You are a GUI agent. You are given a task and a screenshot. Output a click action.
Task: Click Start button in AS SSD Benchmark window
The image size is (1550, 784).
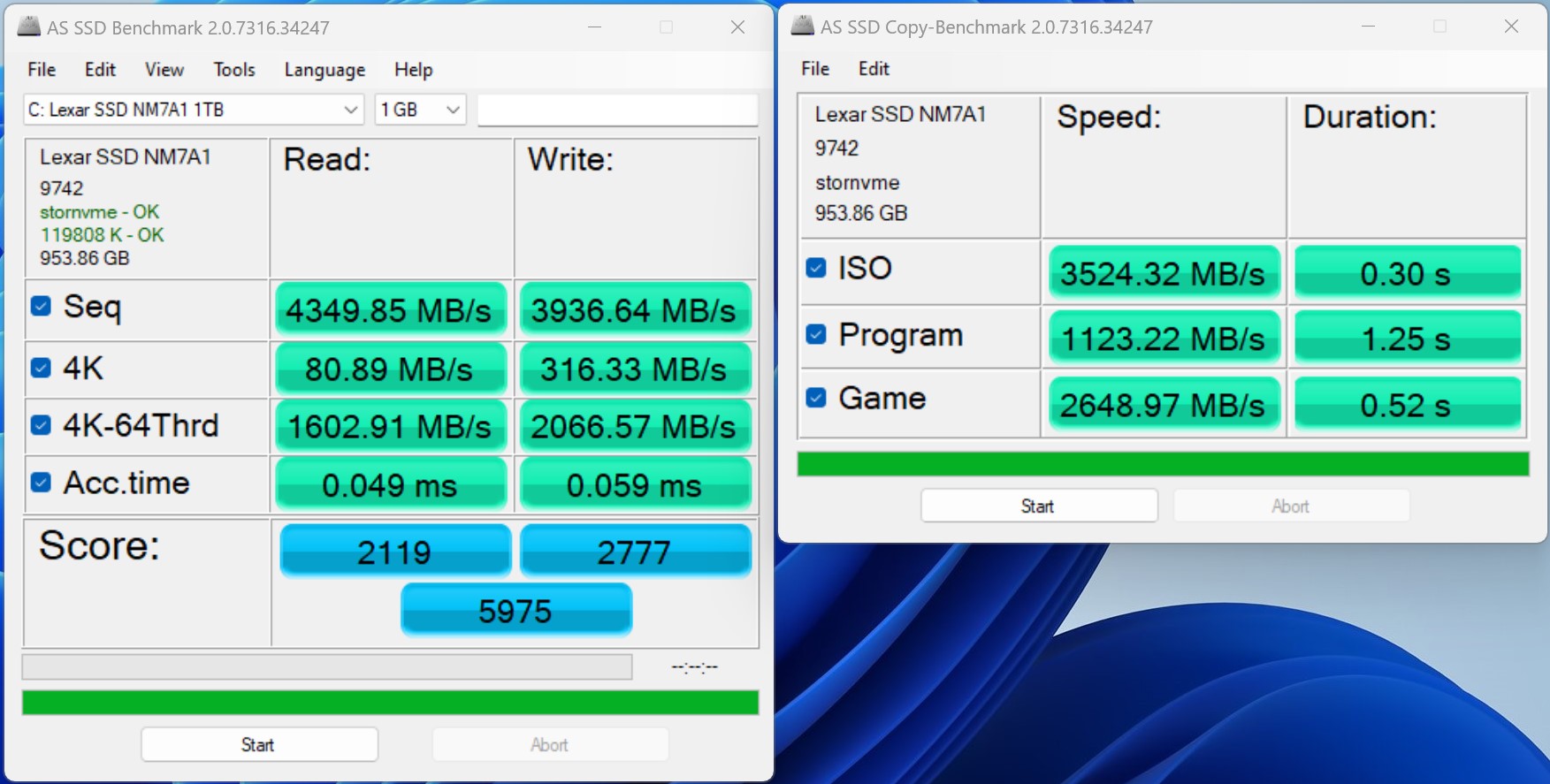pos(259,745)
